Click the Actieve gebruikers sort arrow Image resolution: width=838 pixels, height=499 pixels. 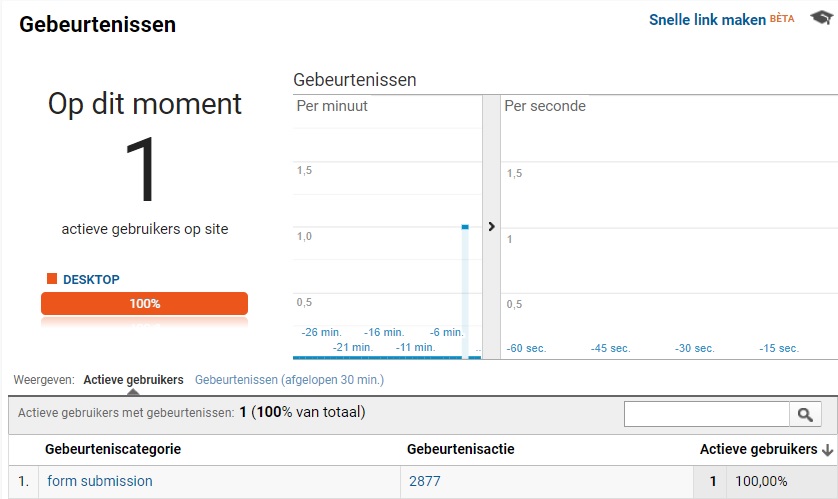[827, 450]
